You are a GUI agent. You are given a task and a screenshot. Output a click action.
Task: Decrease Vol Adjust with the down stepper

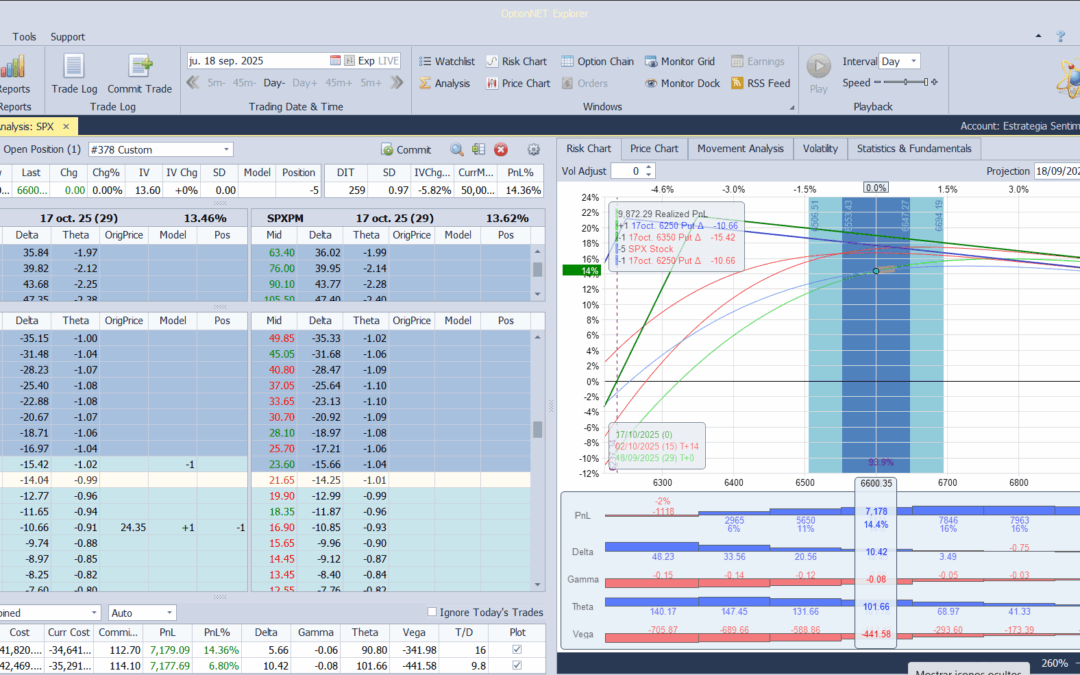point(648,174)
